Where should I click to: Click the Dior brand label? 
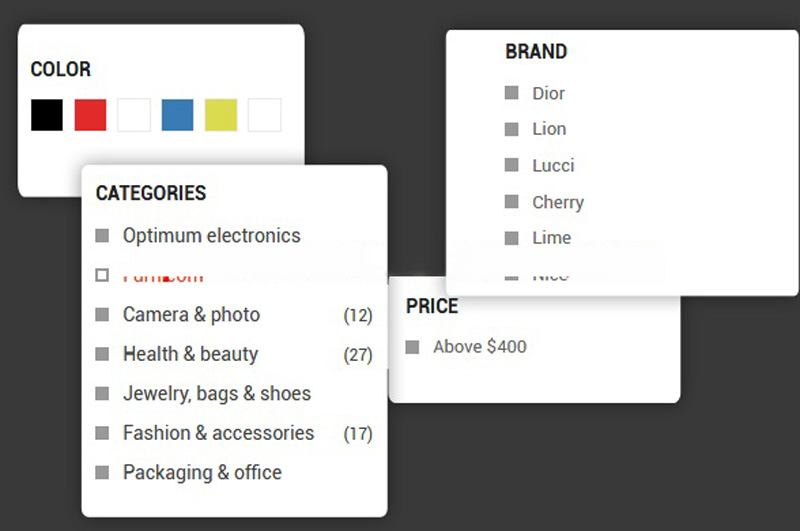[549, 93]
